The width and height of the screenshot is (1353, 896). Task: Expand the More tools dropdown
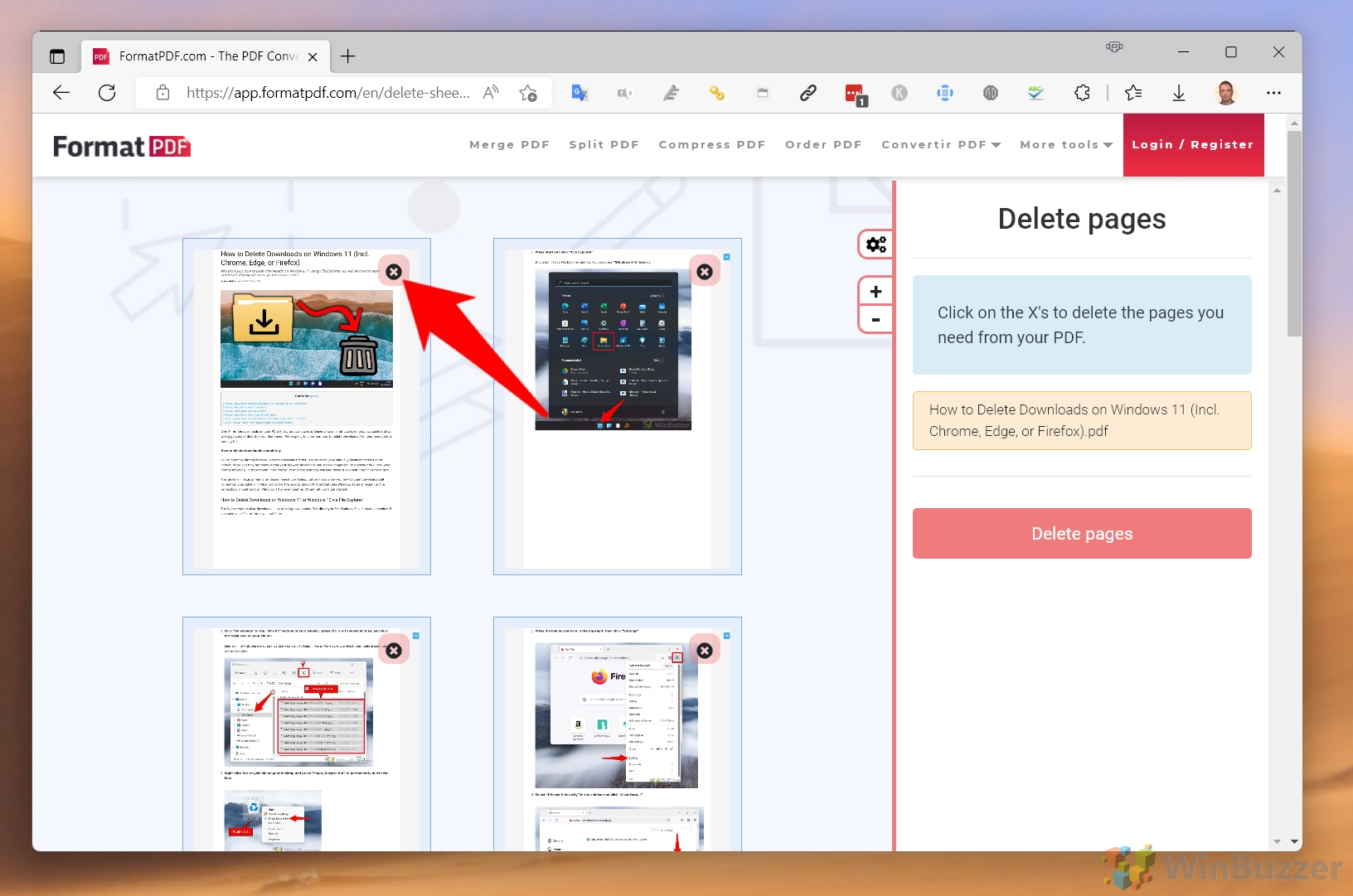[1066, 144]
